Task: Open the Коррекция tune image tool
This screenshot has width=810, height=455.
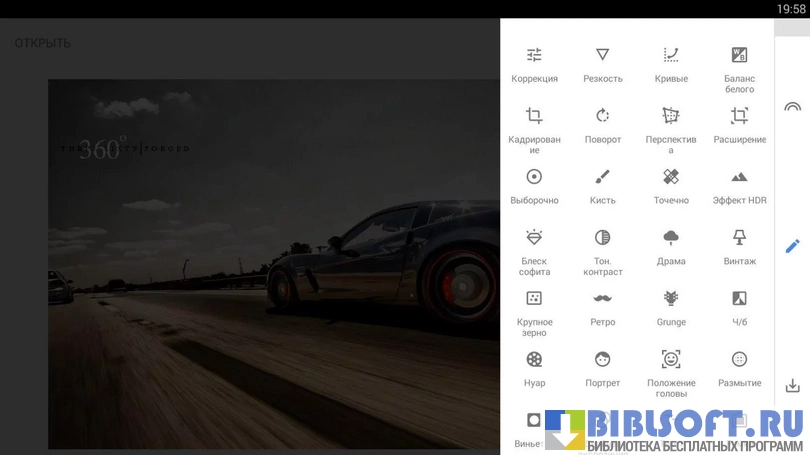Action: (x=534, y=64)
